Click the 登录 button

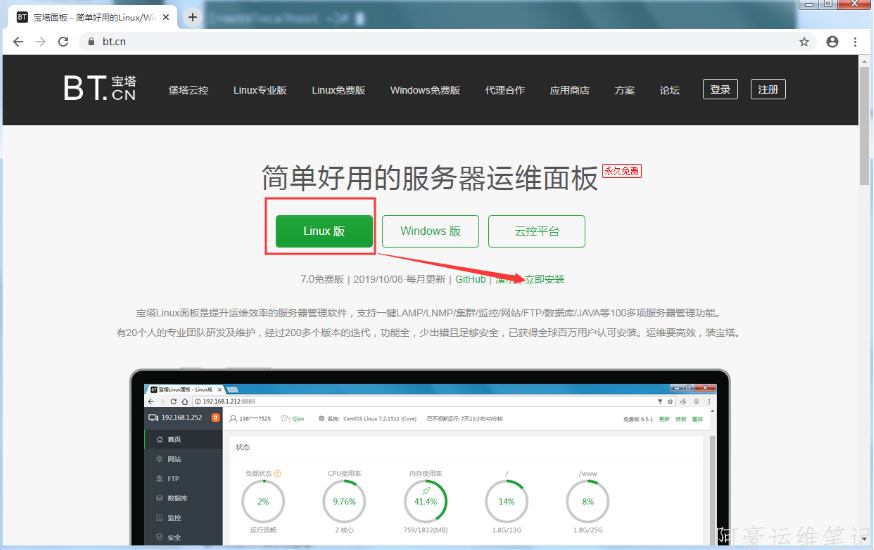coord(720,89)
